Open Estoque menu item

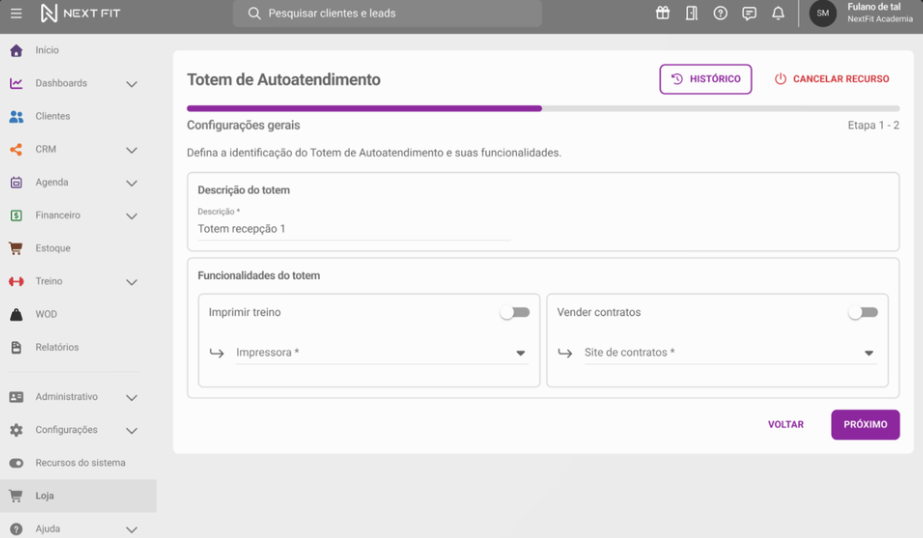(78, 248)
